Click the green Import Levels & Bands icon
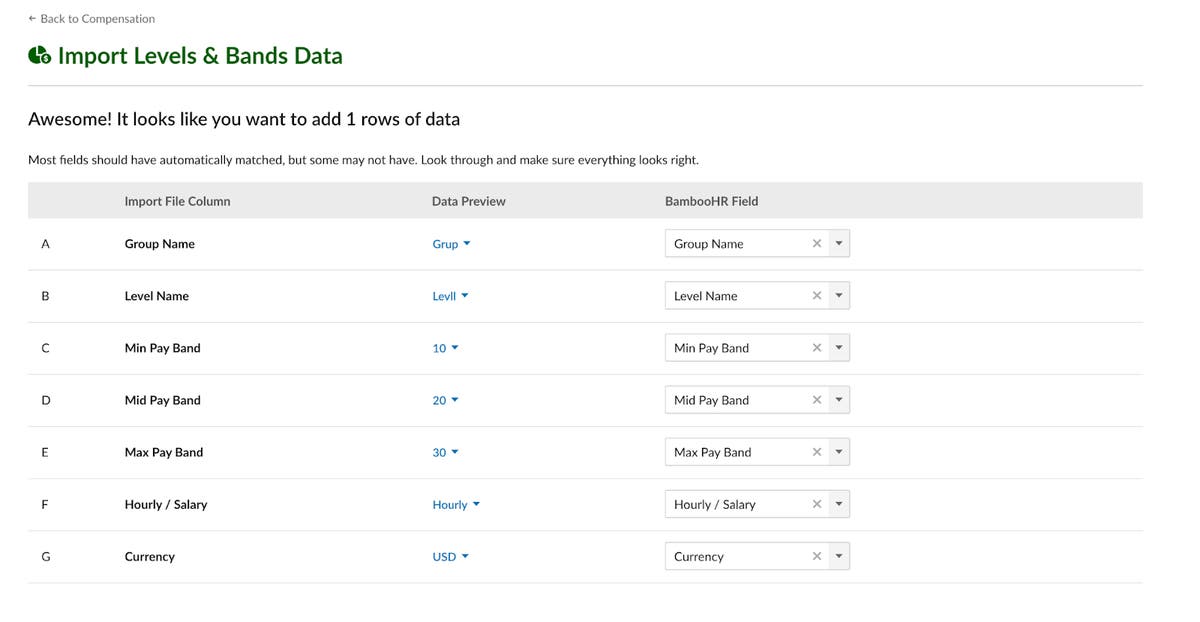This screenshot has width=1200, height=622. (x=38, y=56)
